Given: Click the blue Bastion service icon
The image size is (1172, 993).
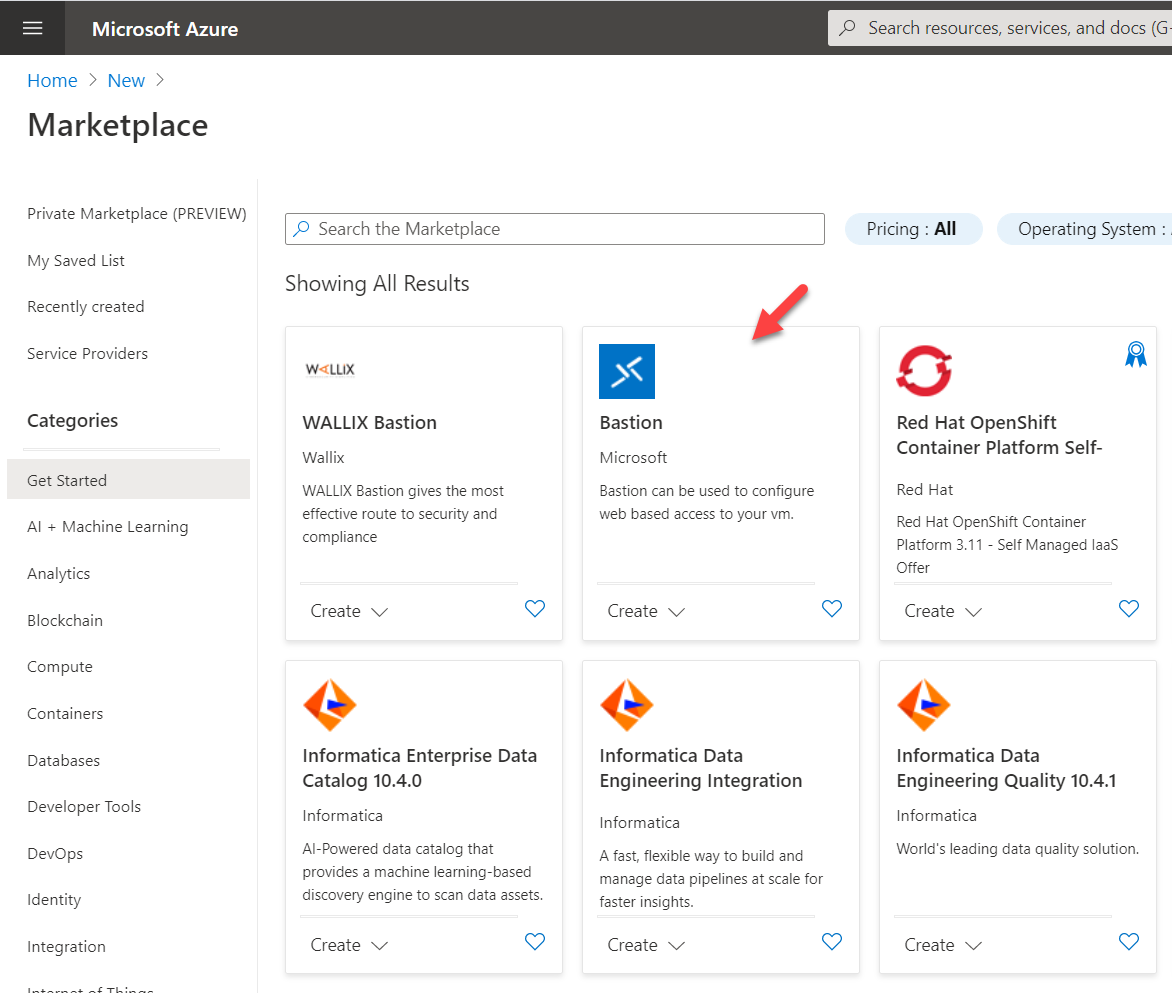Looking at the screenshot, I should (x=626, y=371).
